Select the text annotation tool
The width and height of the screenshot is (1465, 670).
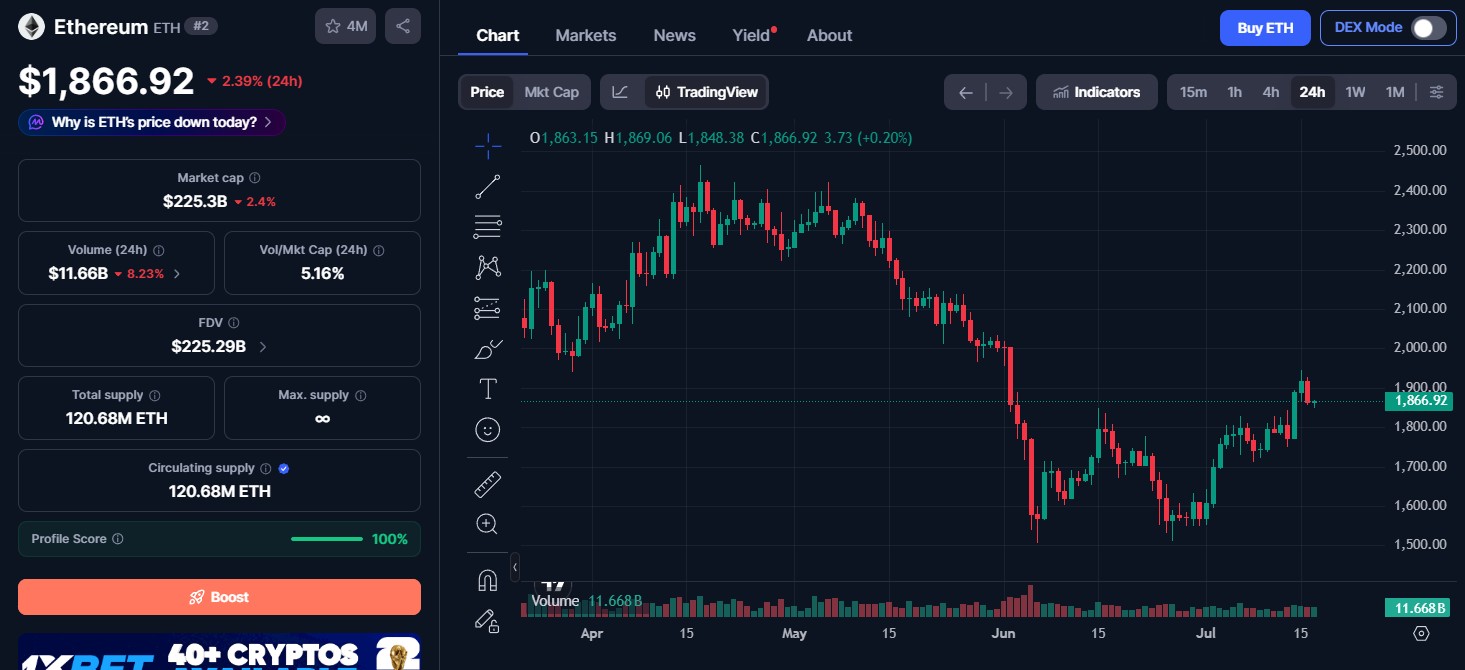[488, 389]
